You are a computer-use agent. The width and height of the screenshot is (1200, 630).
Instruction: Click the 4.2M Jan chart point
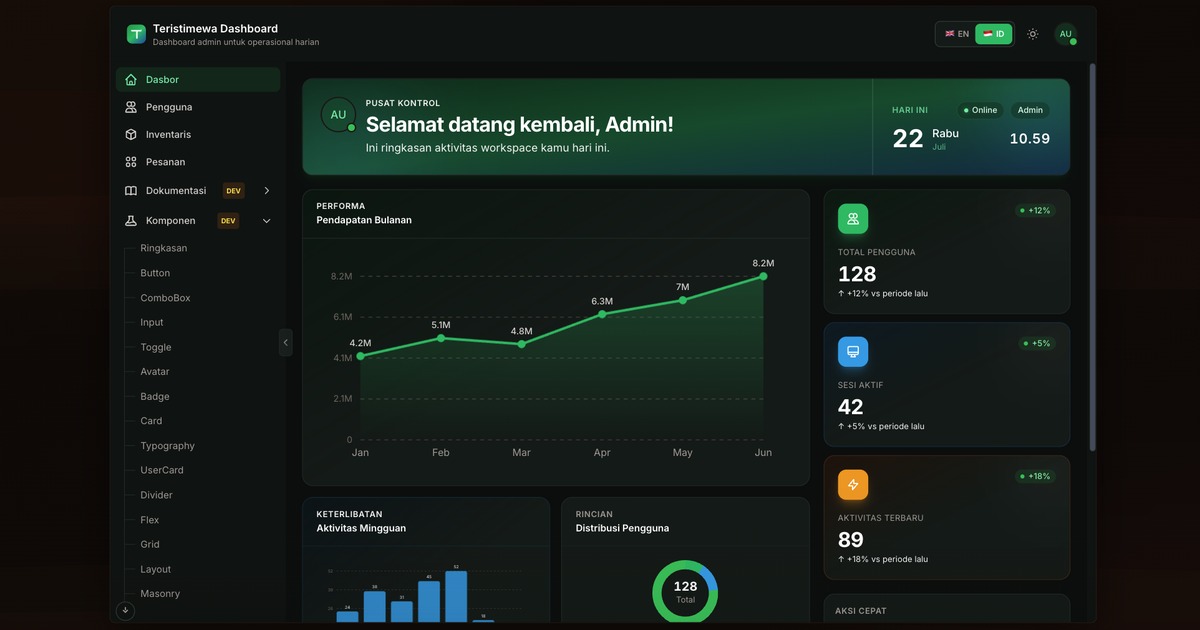coord(360,355)
